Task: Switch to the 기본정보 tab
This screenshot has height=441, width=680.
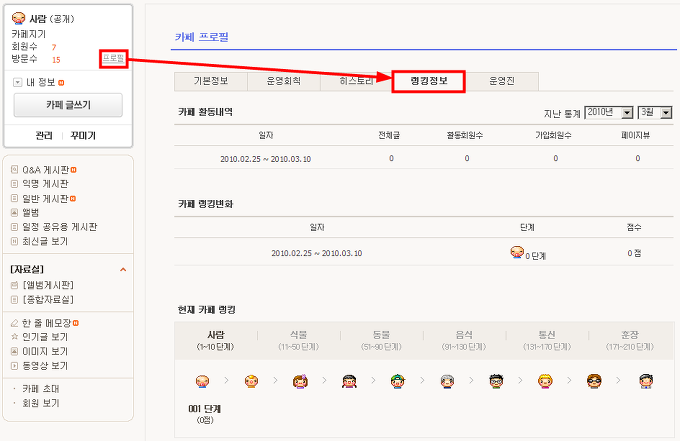Action: [211, 82]
